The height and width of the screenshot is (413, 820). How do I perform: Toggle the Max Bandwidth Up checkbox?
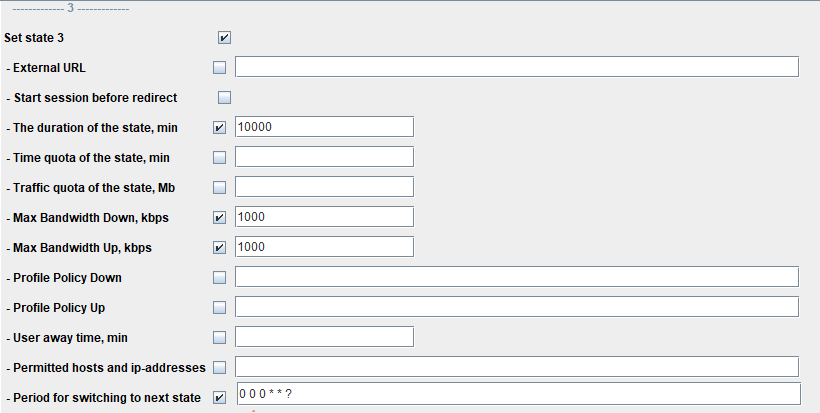click(x=220, y=247)
